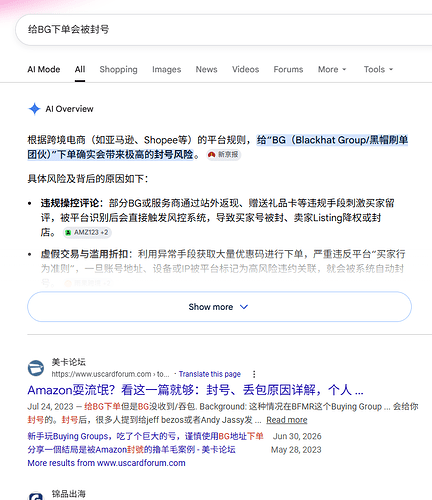
Task: Open the Tools dropdown
Action: 378,69
